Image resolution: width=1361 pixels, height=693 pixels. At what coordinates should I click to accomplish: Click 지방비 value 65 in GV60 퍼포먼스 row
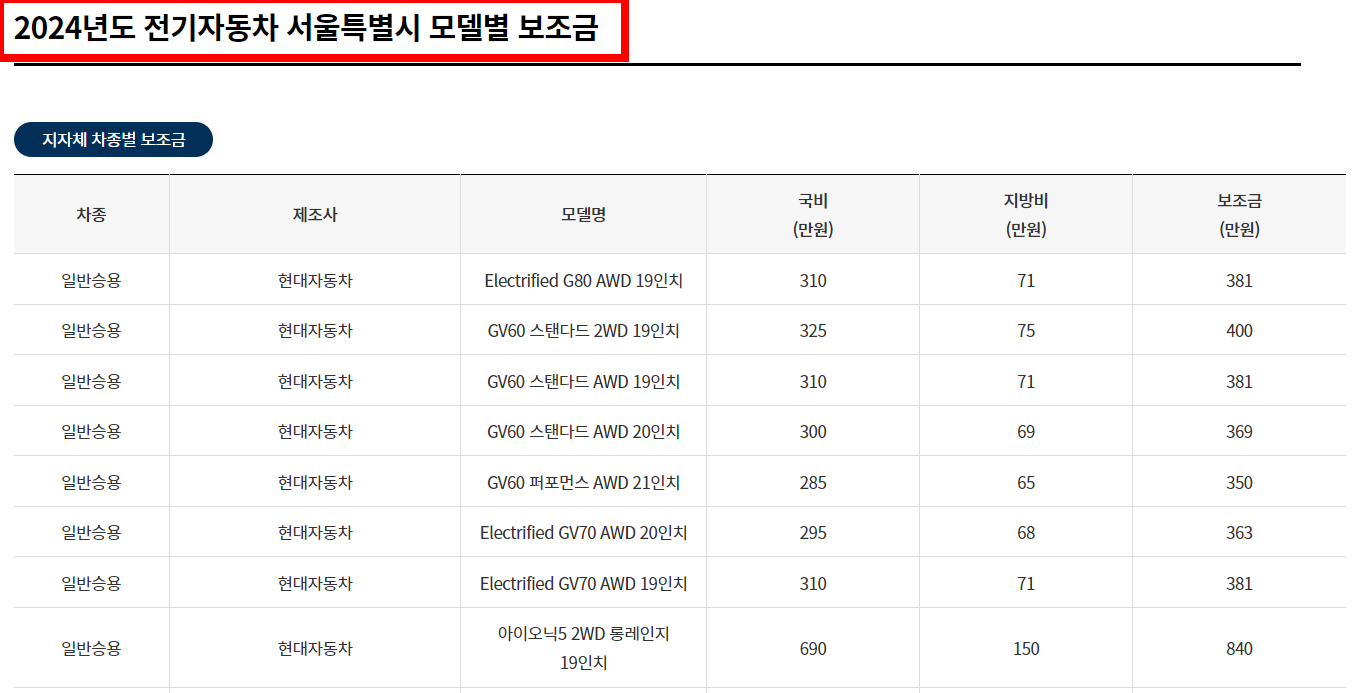pos(1026,483)
